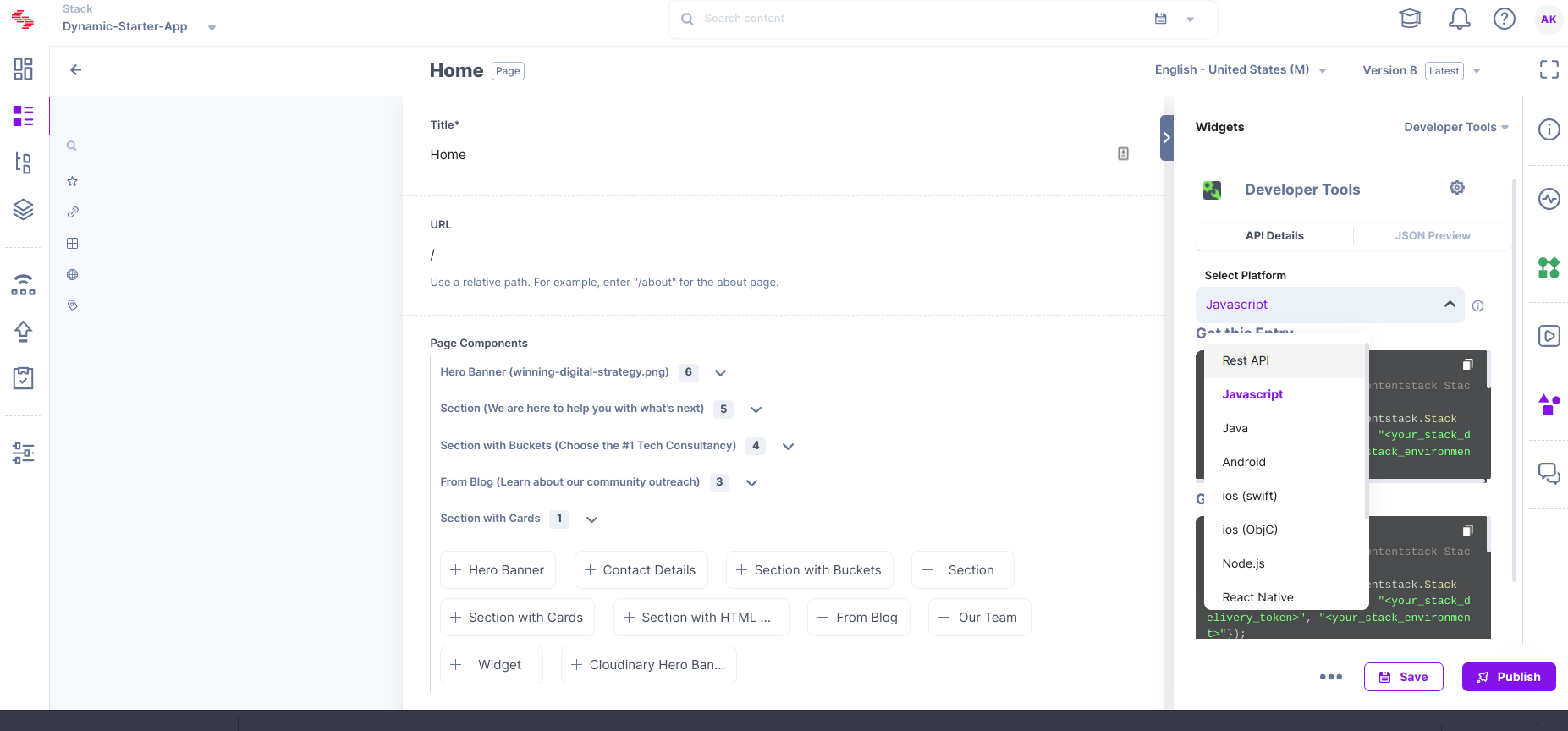This screenshot has width=1568, height=731.
Task: Add a Hero Banner component
Action: pos(498,570)
